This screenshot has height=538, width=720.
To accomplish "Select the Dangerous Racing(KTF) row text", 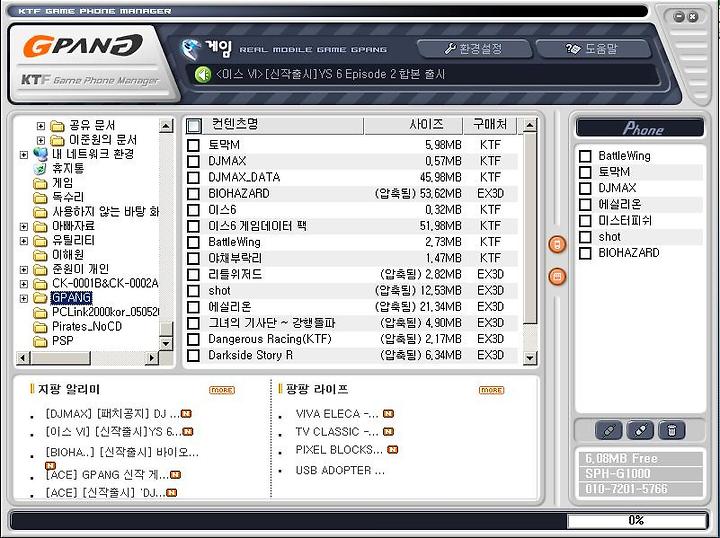I will click(x=270, y=339).
